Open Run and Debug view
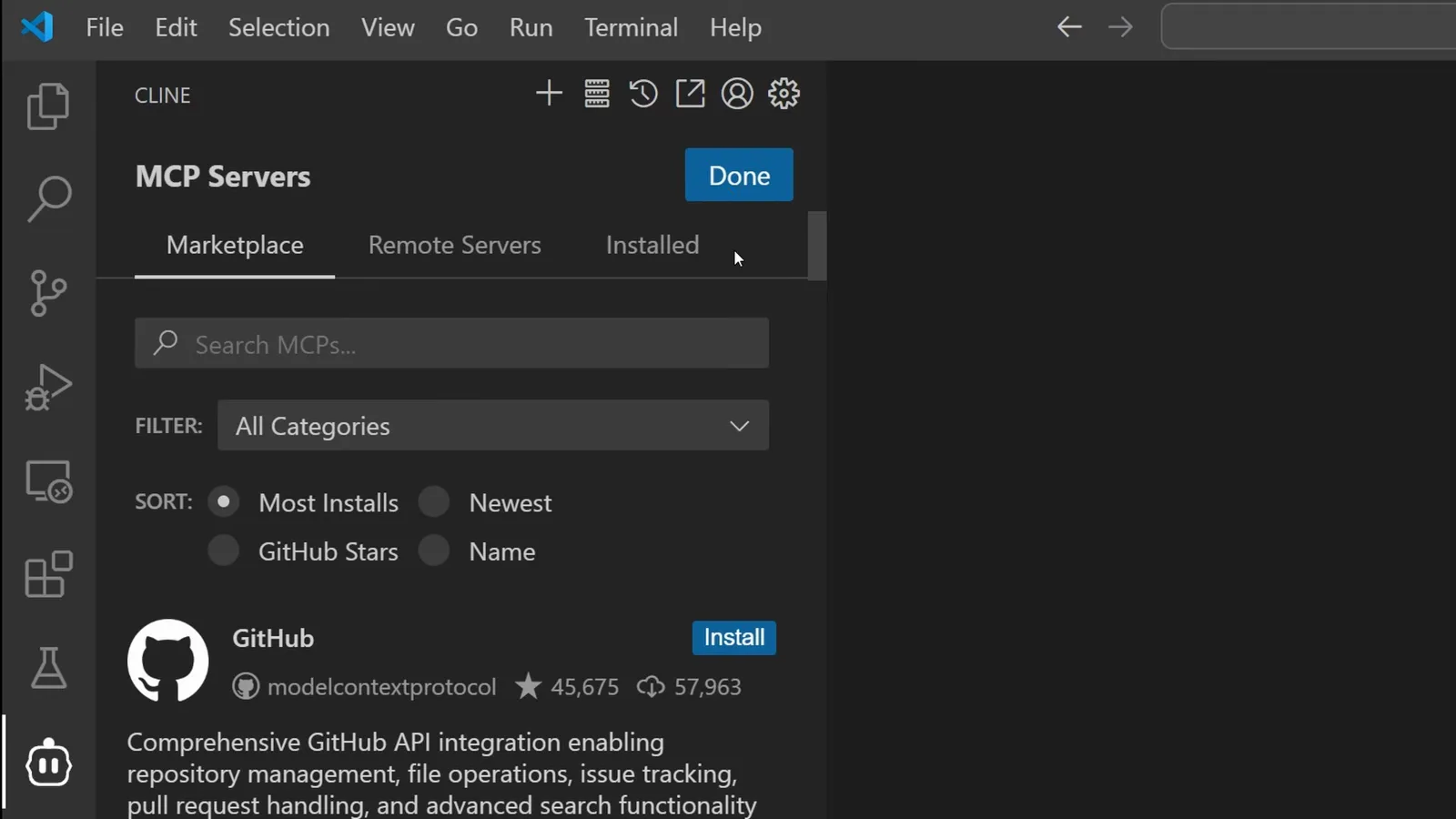This screenshot has width=1456, height=819. (48, 388)
